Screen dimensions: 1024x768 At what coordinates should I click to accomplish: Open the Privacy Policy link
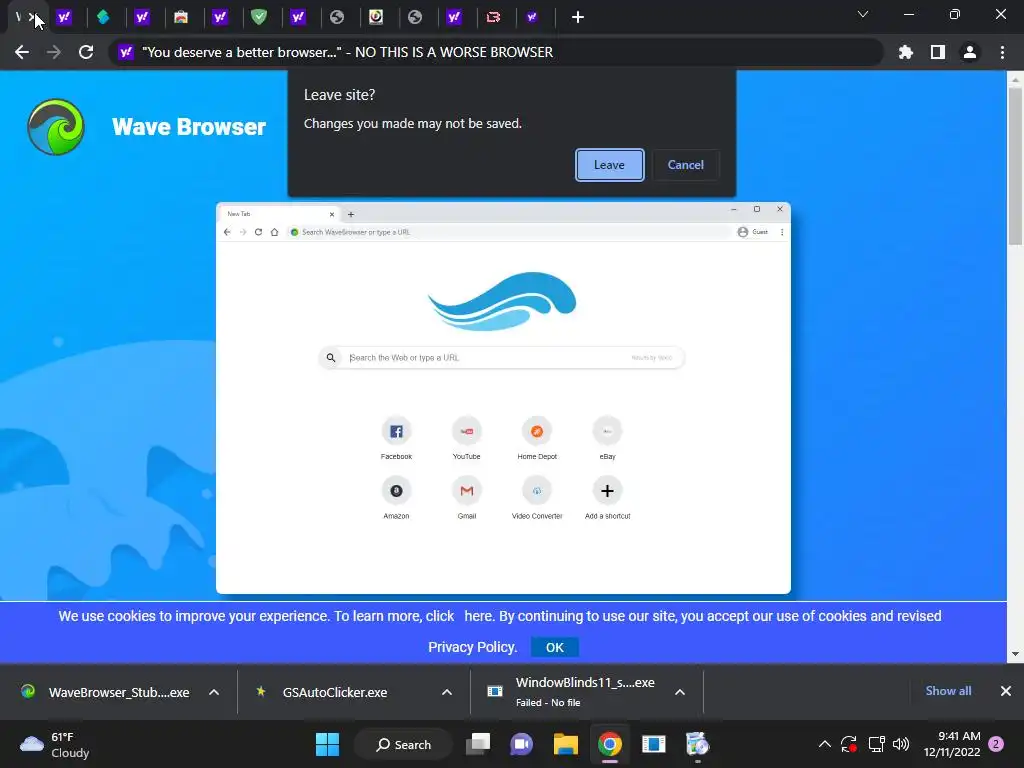pyautogui.click(x=472, y=647)
